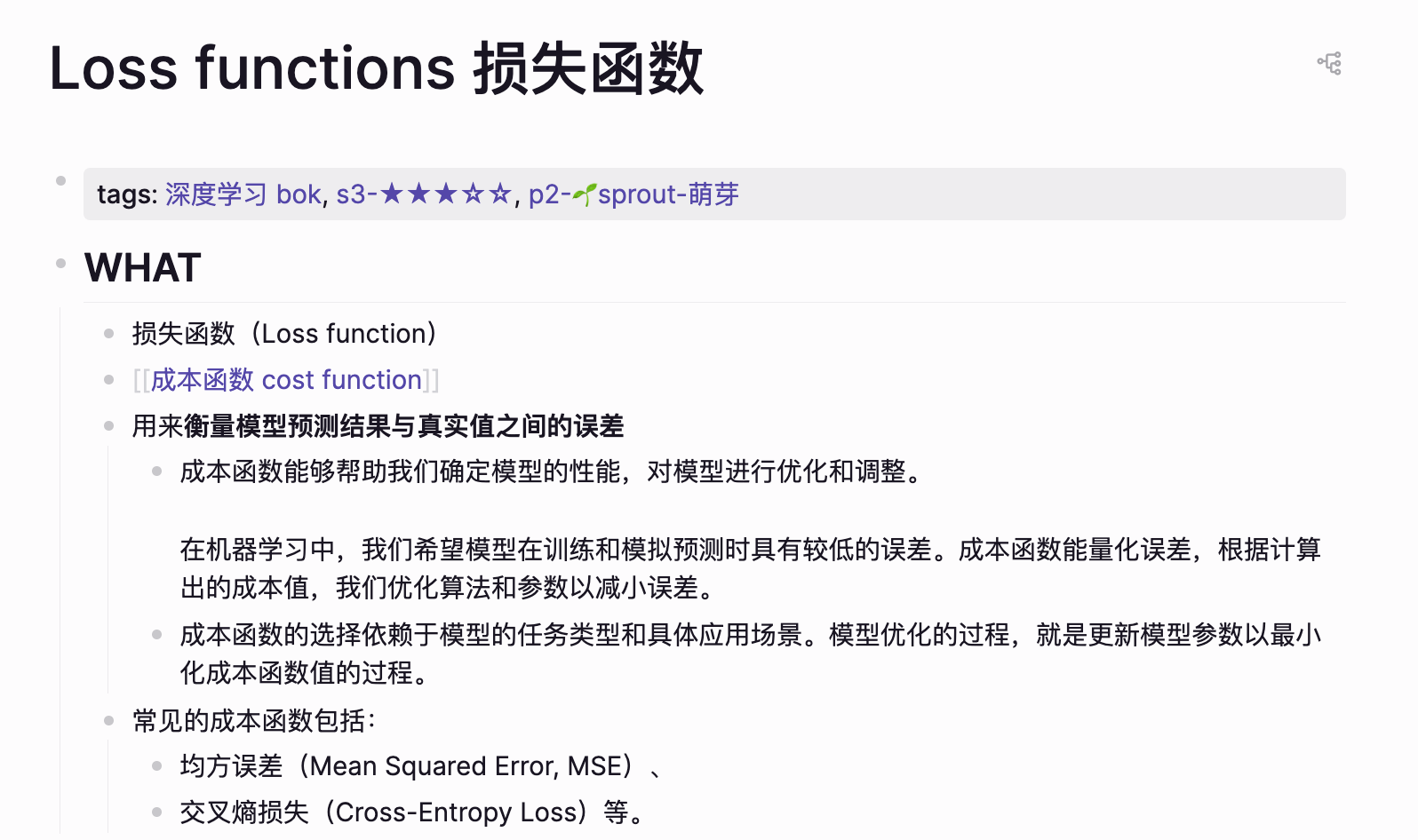Follow the 成本函数 cost function page link

tap(286, 380)
